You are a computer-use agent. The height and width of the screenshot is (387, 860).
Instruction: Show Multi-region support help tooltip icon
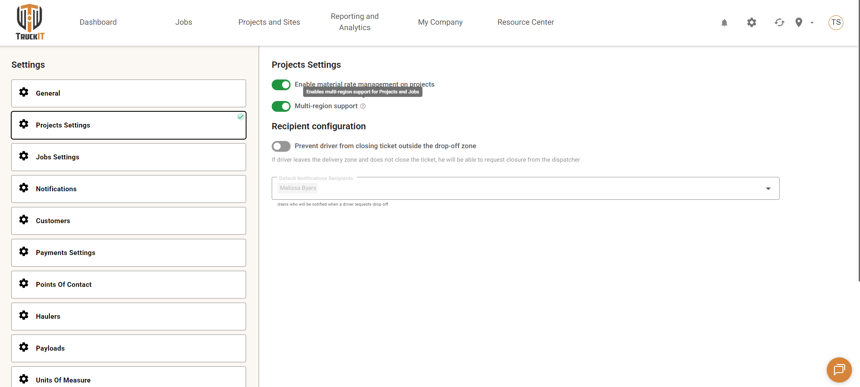[x=363, y=106]
